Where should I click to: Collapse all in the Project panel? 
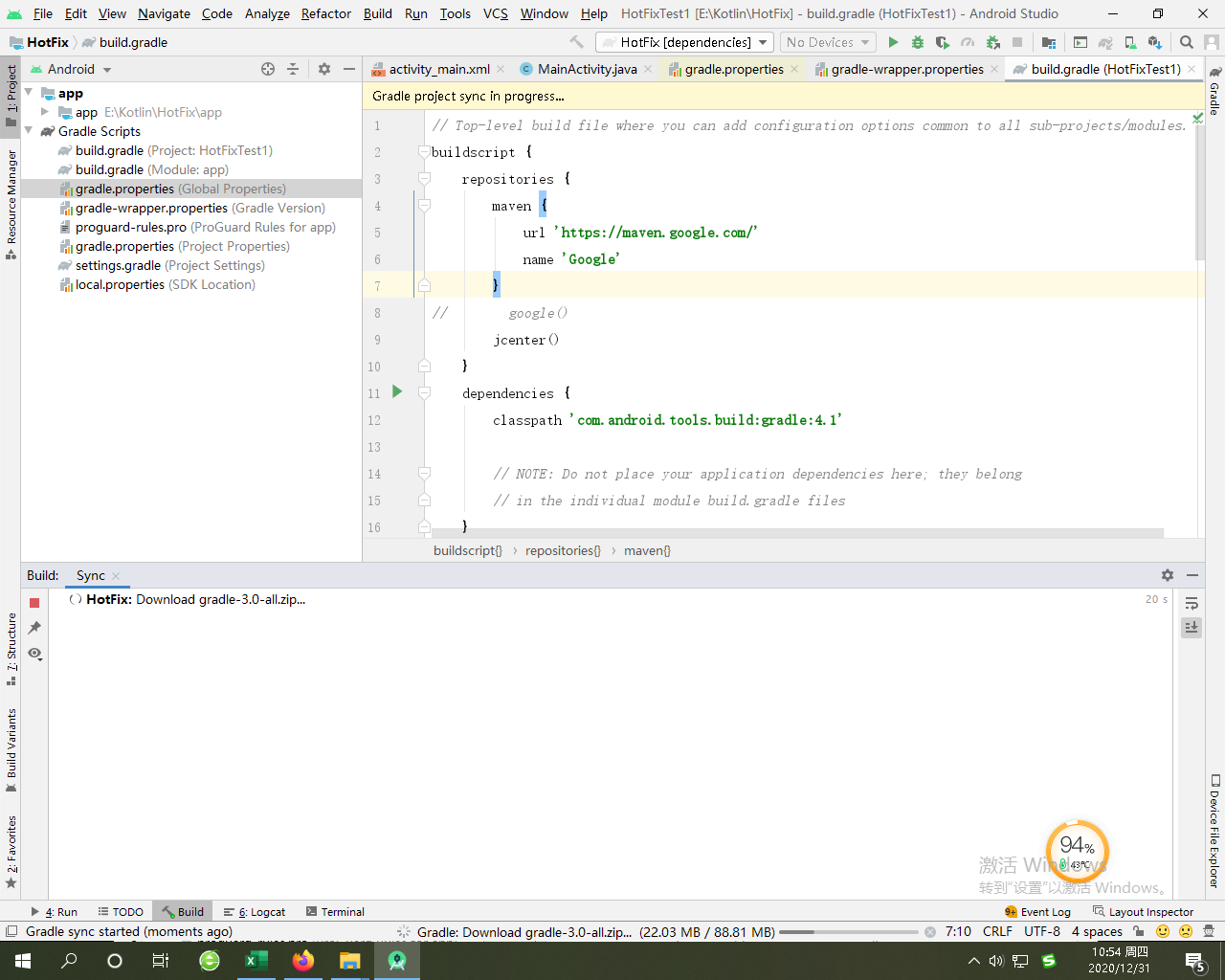(x=293, y=69)
